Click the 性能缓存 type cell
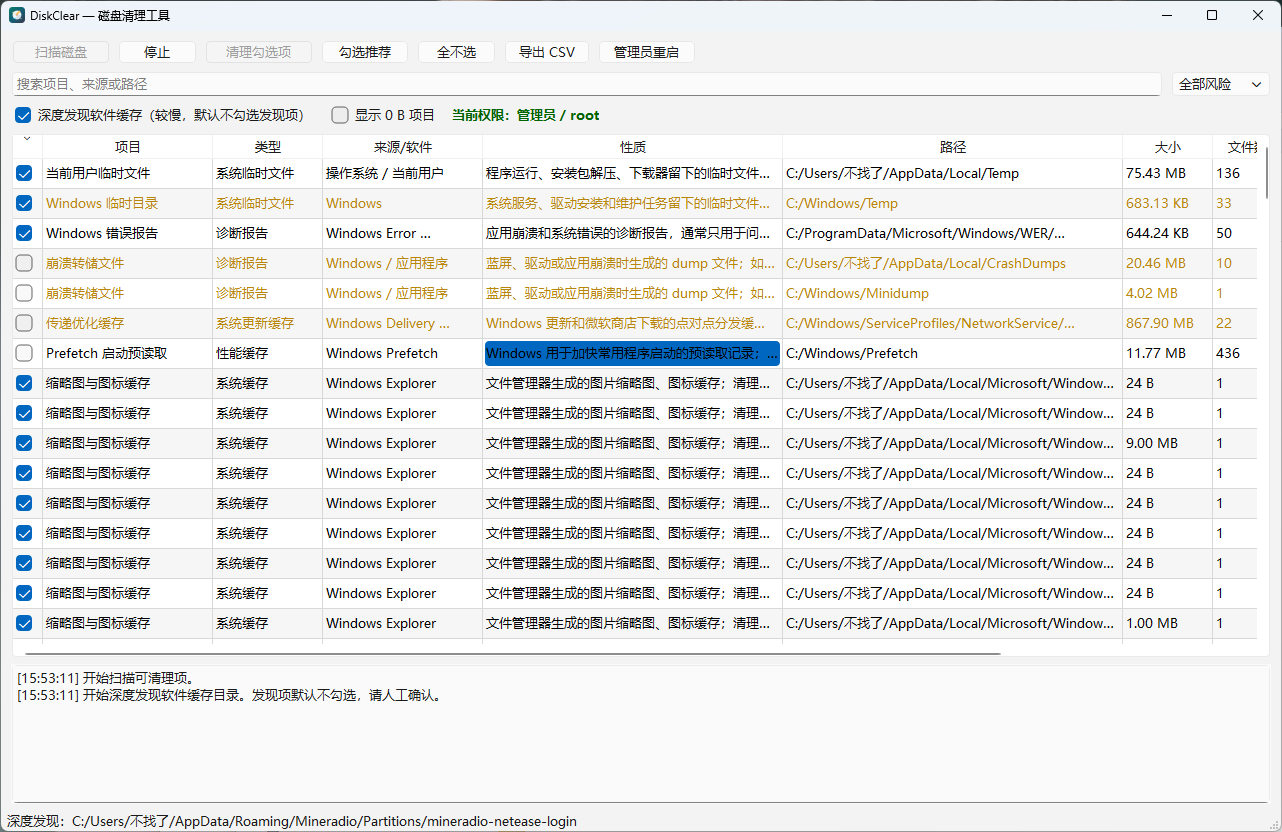The image size is (1282, 832). [268, 353]
